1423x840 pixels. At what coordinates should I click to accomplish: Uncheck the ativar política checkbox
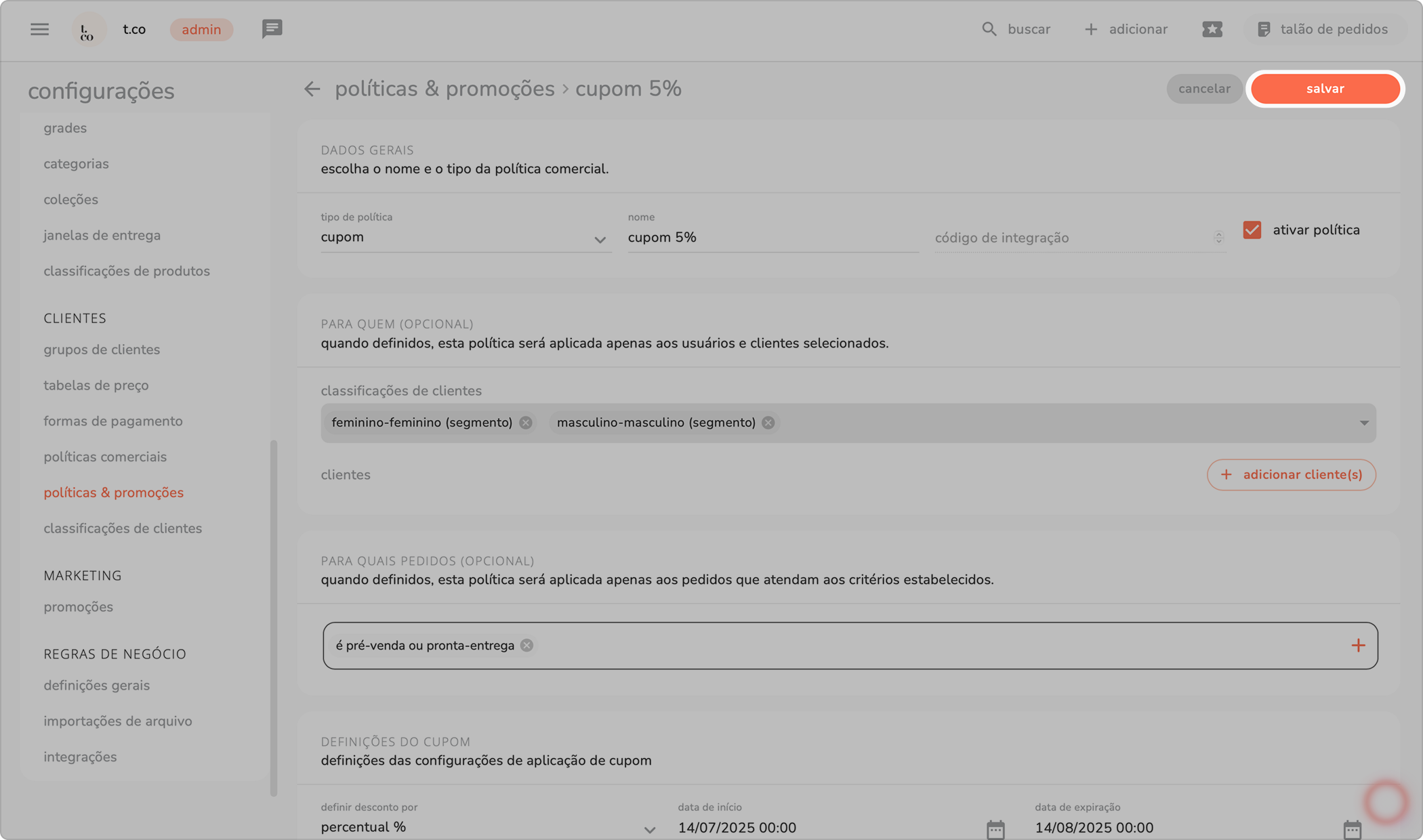[1252, 230]
